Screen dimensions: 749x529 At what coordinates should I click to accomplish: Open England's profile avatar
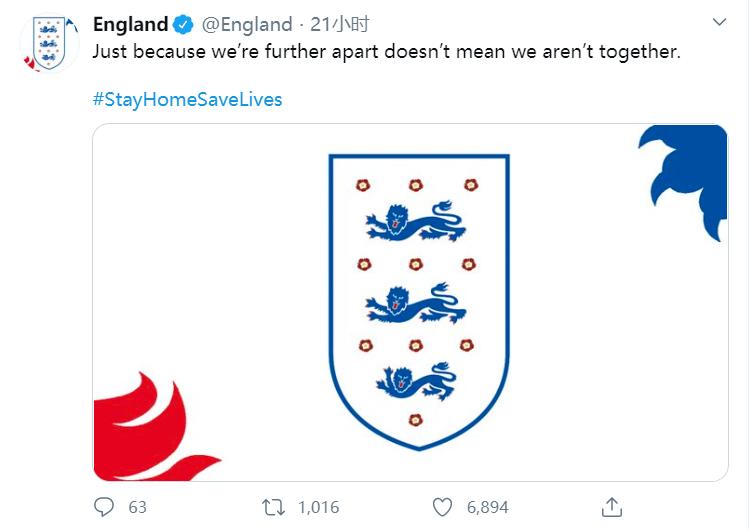point(46,42)
